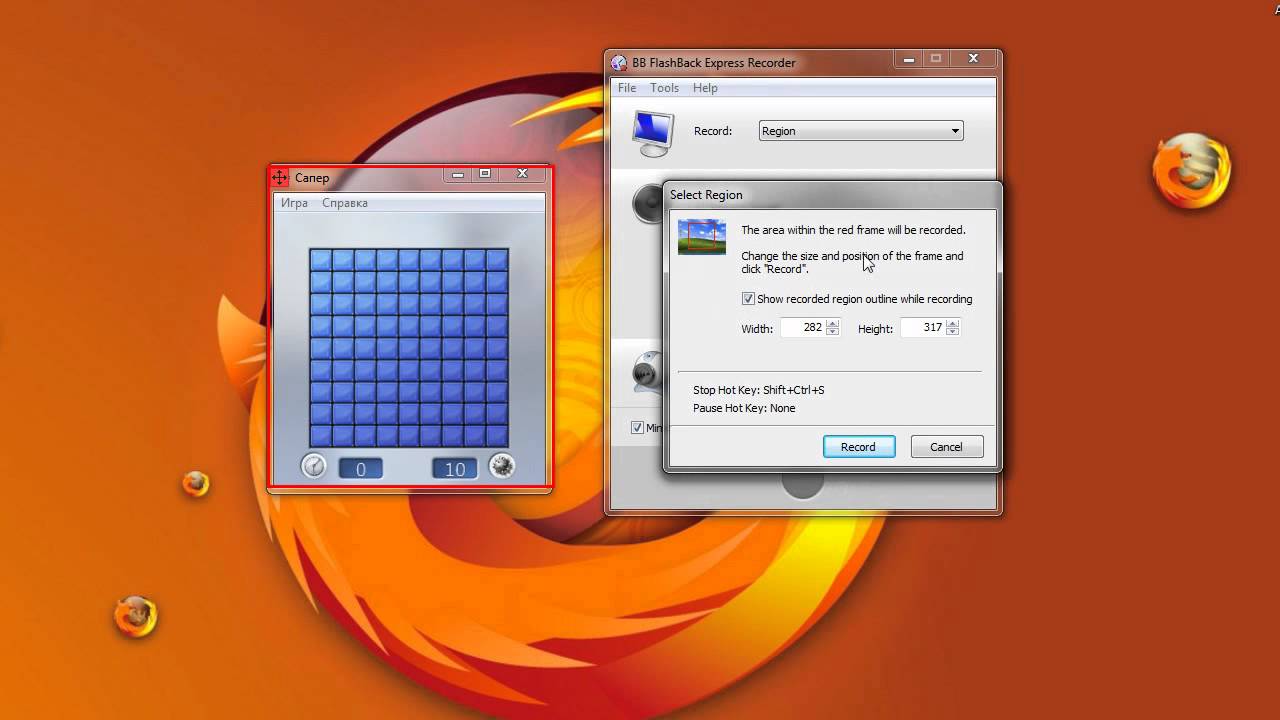Maximize the Сапер window
This screenshot has width=1280, height=720.
click(x=485, y=174)
